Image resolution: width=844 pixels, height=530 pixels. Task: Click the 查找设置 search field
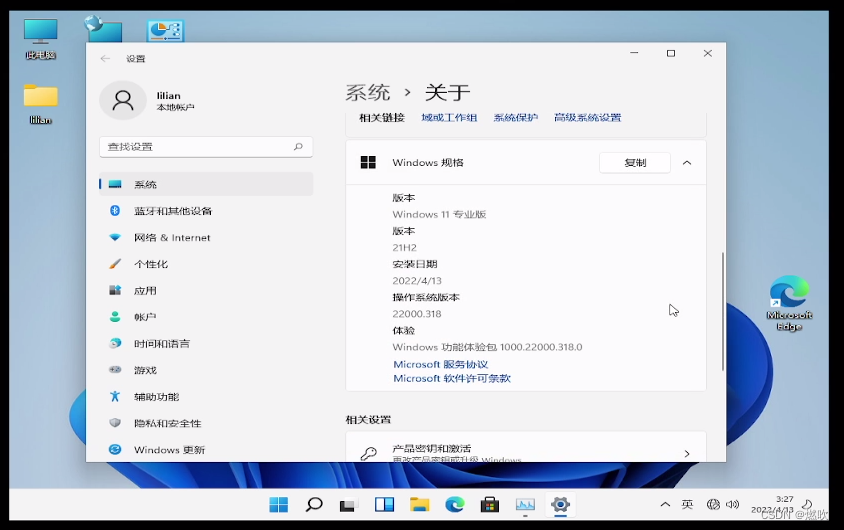click(x=206, y=146)
